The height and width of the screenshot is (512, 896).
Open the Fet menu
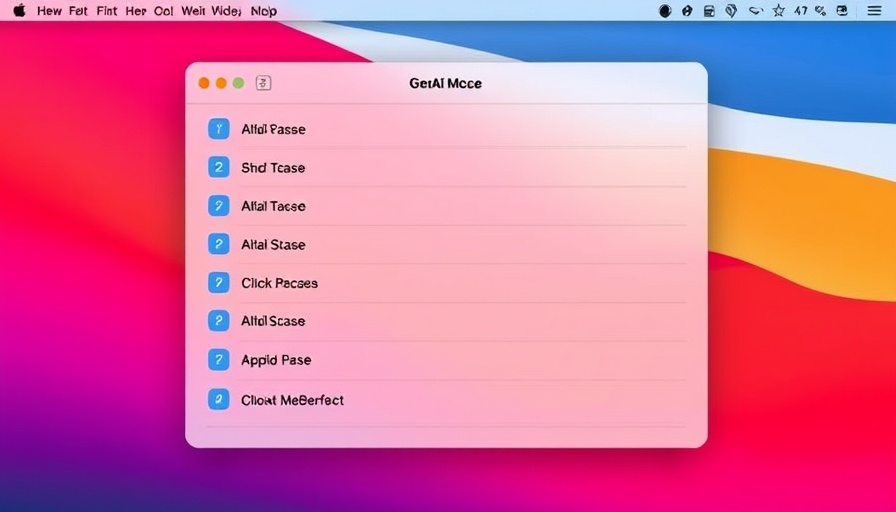(78, 11)
